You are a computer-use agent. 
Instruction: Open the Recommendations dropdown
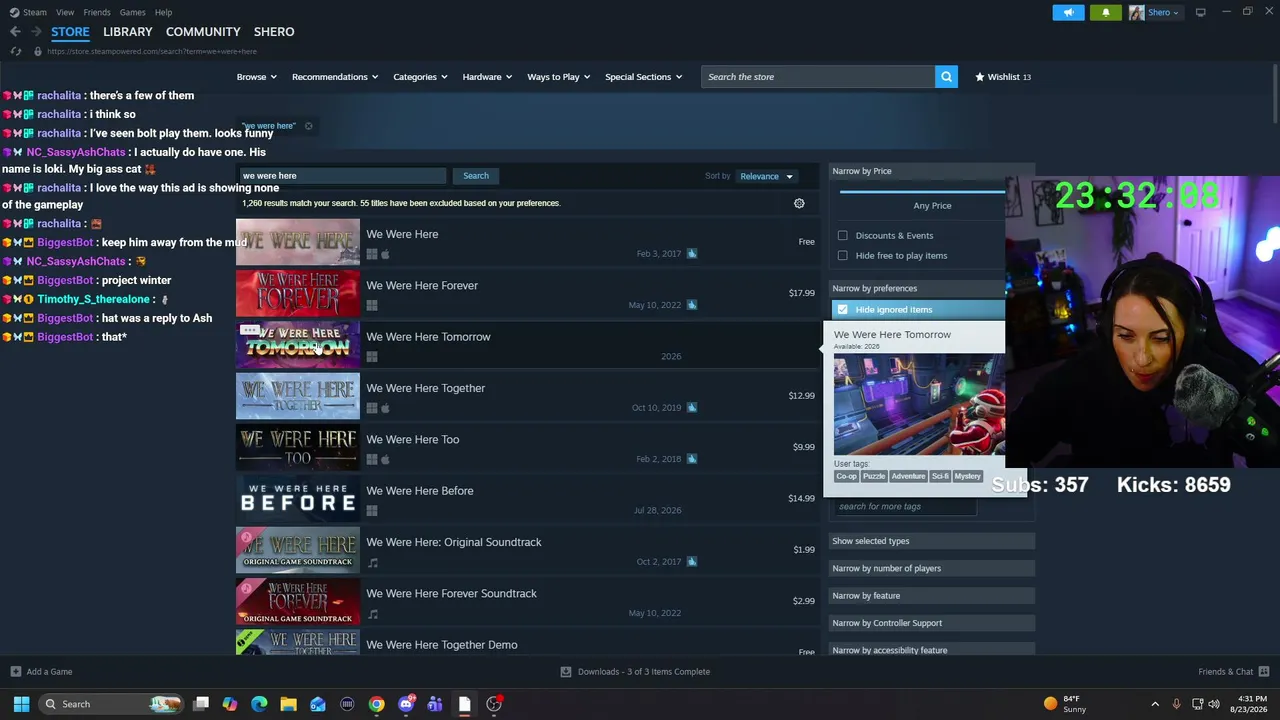point(335,77)
